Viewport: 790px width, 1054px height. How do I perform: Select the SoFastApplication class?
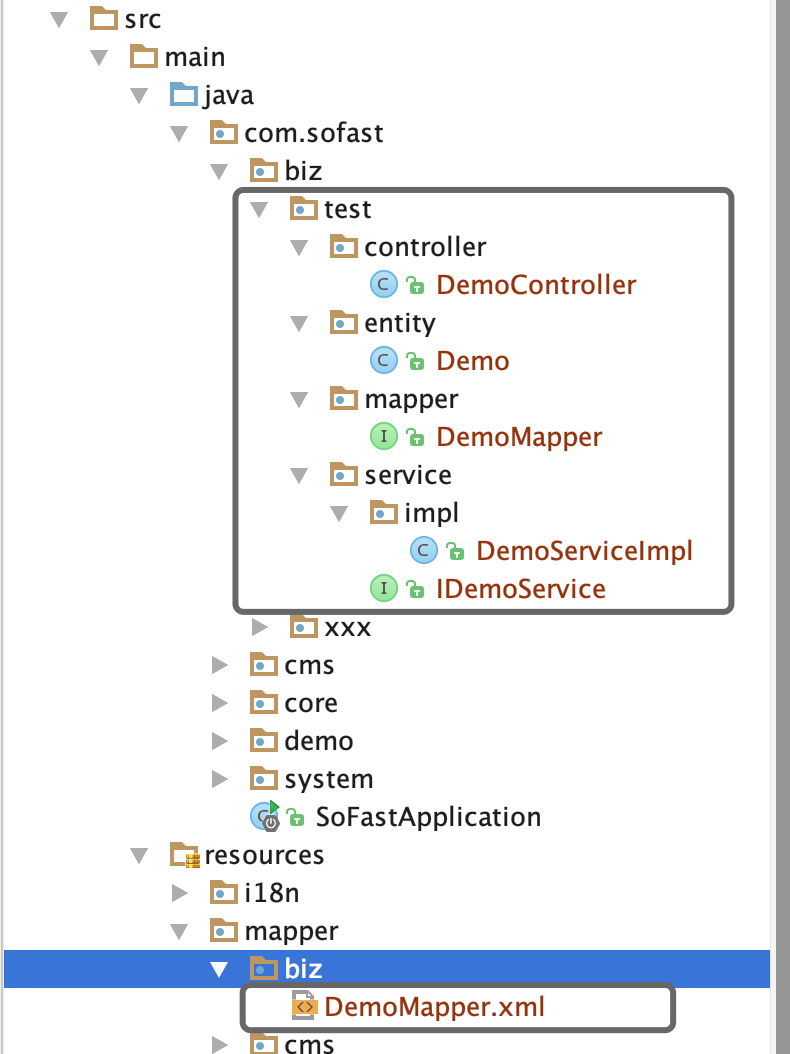pos(428,817)
